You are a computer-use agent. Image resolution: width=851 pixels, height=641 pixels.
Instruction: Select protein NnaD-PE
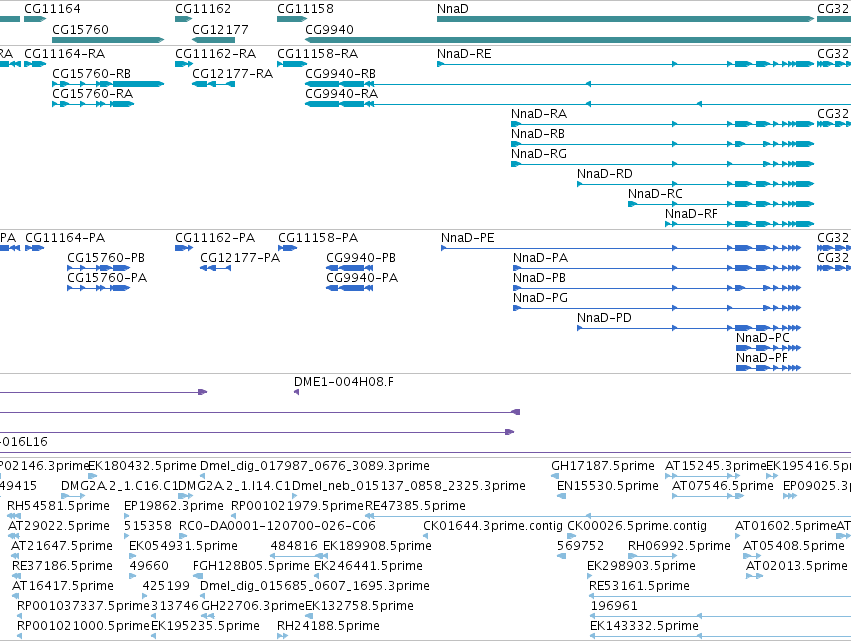(x=468, y=238)
